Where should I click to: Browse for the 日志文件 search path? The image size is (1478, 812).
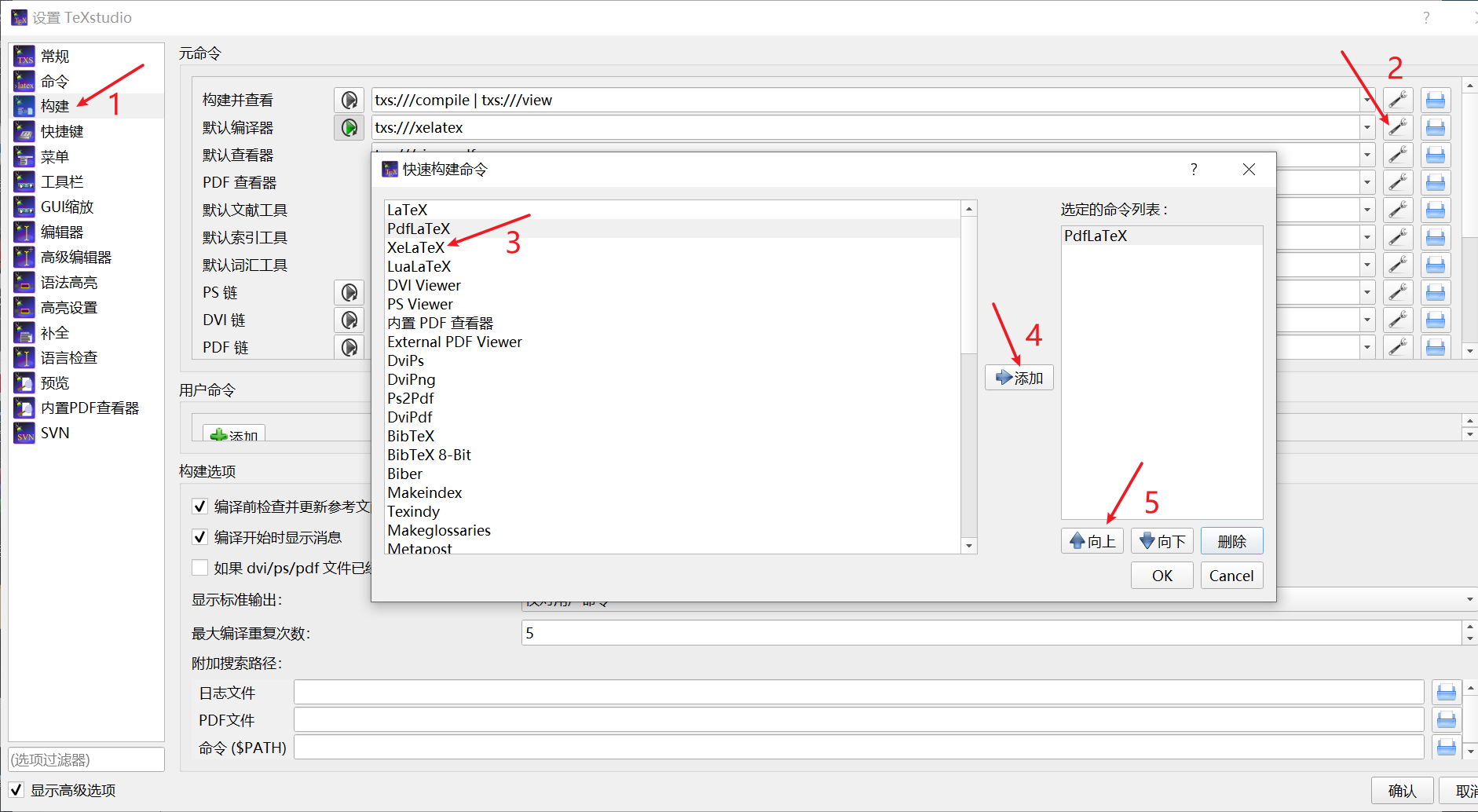[x=1447, y=693]
